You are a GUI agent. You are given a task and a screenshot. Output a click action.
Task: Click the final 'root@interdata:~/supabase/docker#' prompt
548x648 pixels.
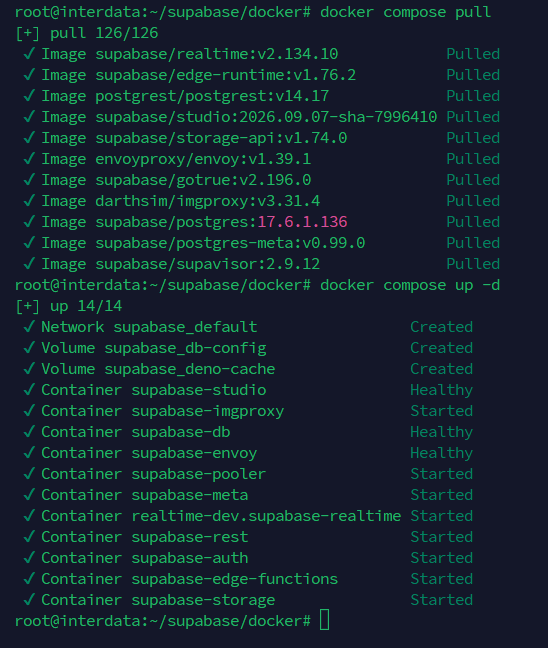[162, 621]
